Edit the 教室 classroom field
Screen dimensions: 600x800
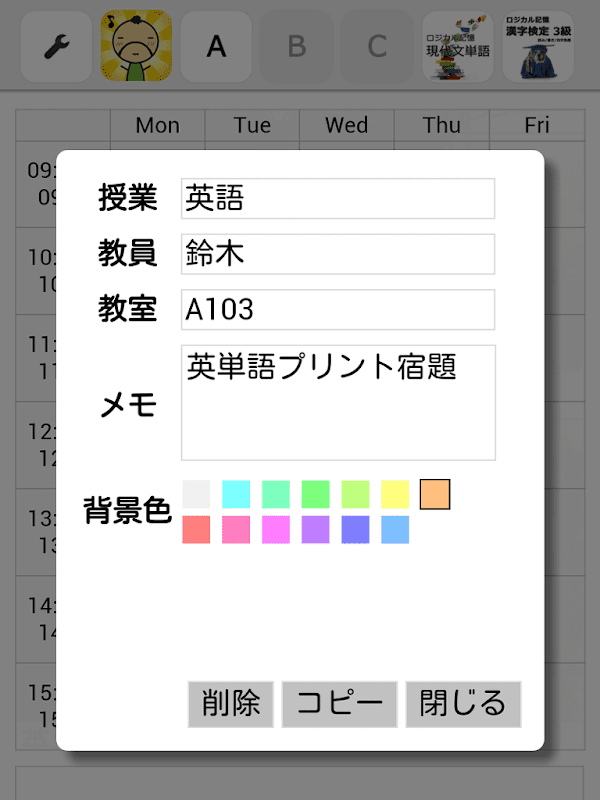coord(338,310)
